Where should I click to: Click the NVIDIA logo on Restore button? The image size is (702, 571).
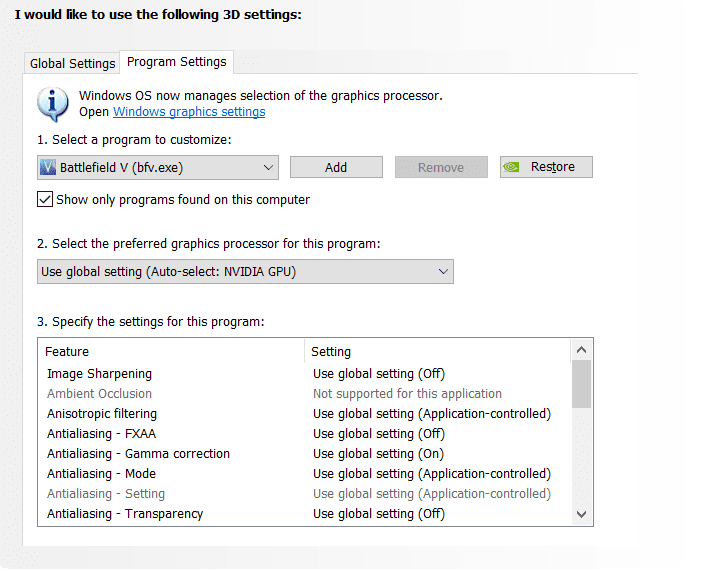tap(511, 167)
